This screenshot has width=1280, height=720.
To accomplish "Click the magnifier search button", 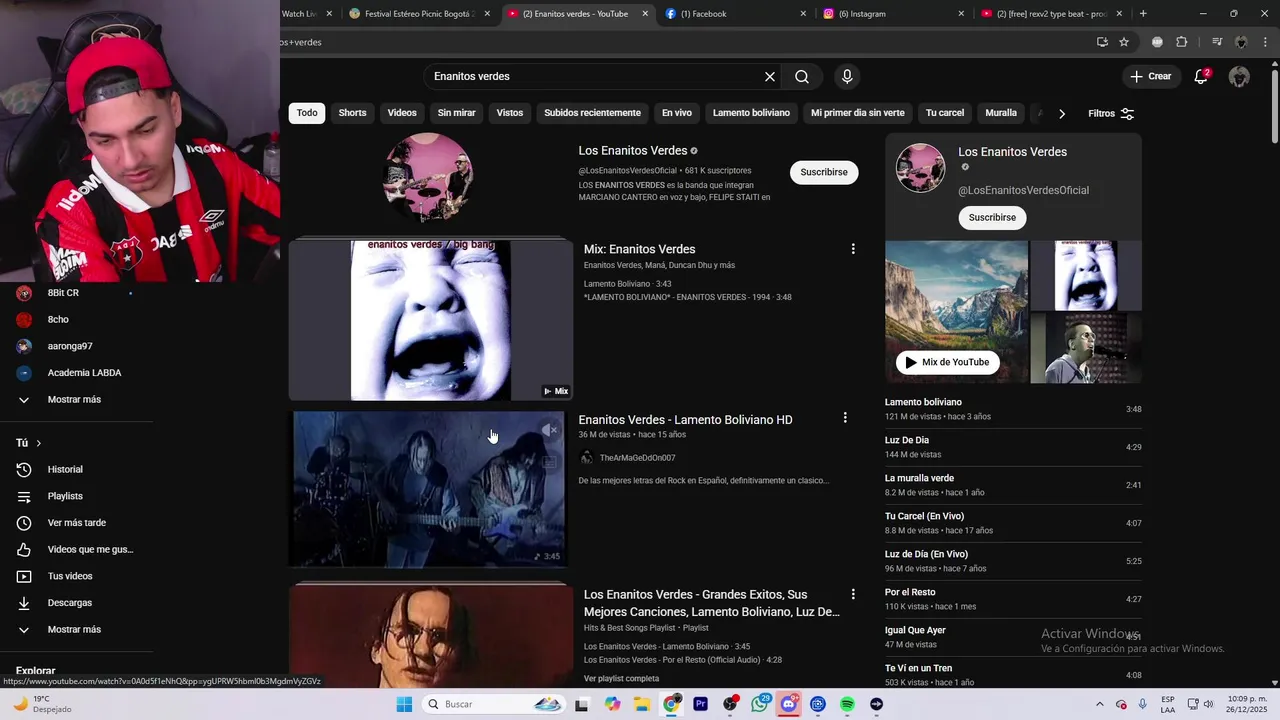I will pyautogui.click(x=802, y=77).
